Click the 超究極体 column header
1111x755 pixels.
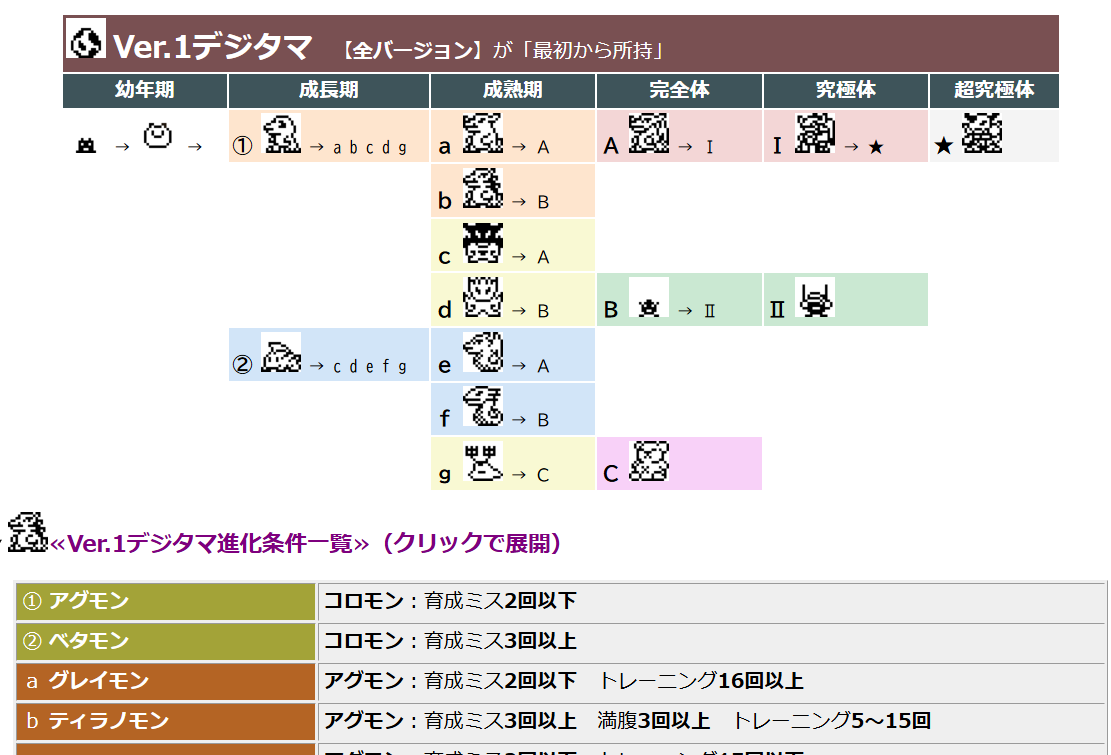coord(994,90)
